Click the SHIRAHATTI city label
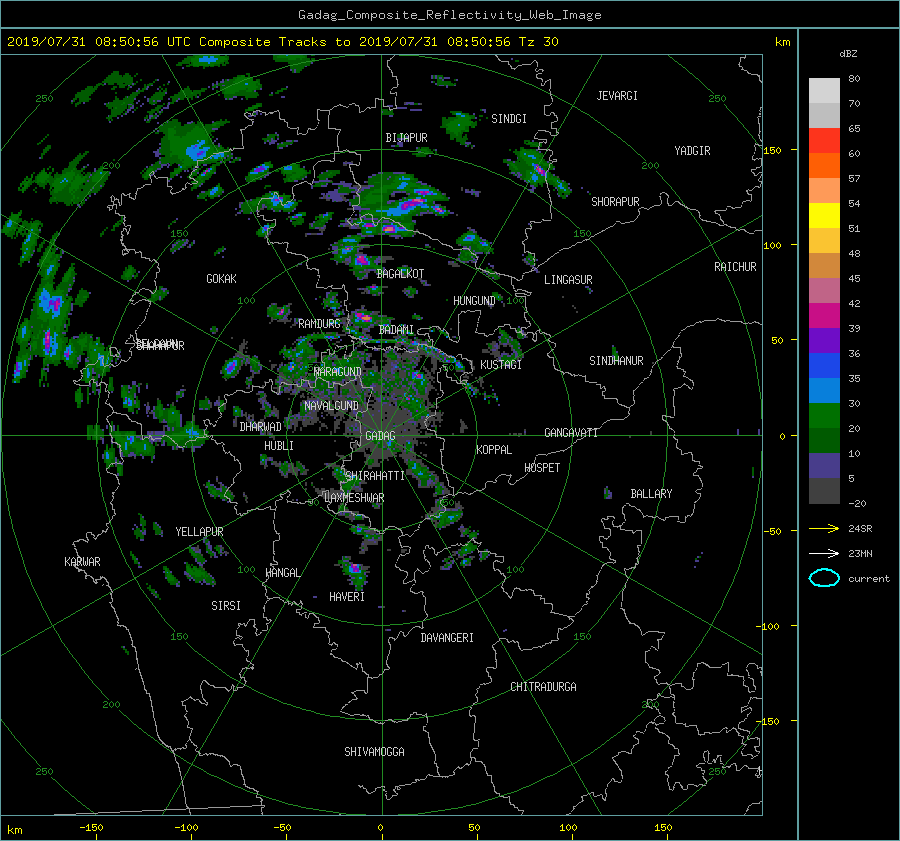900x841 pixels. tap(375, 476)
